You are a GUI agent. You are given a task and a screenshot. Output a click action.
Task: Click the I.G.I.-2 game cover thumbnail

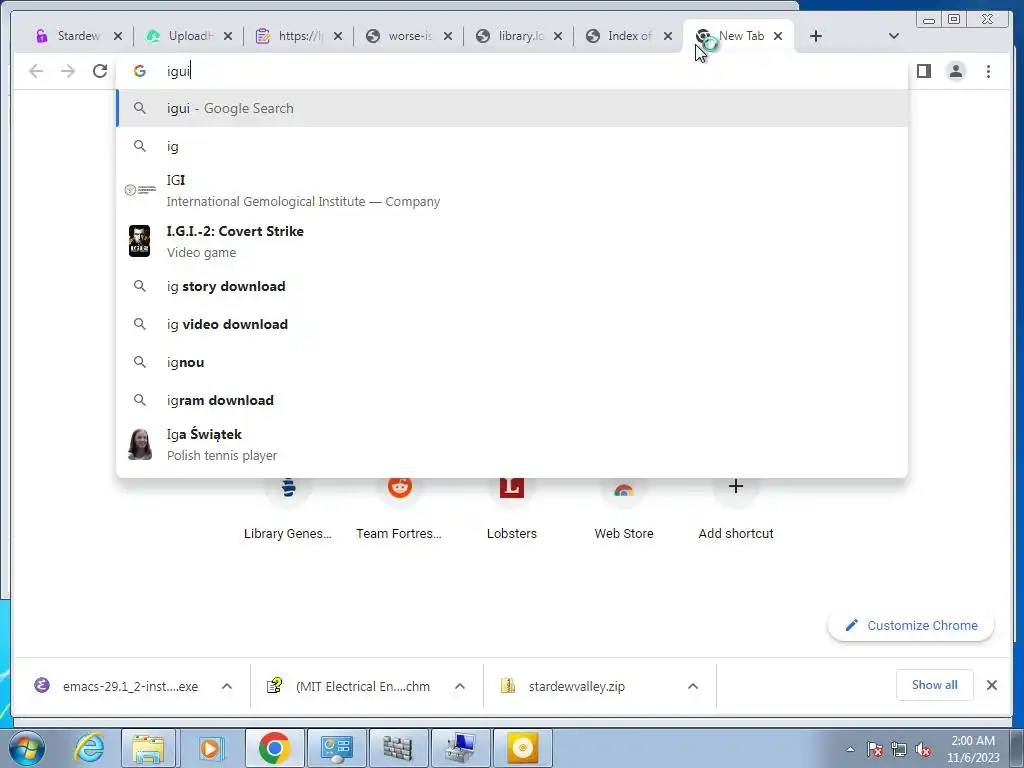point(139,241)
